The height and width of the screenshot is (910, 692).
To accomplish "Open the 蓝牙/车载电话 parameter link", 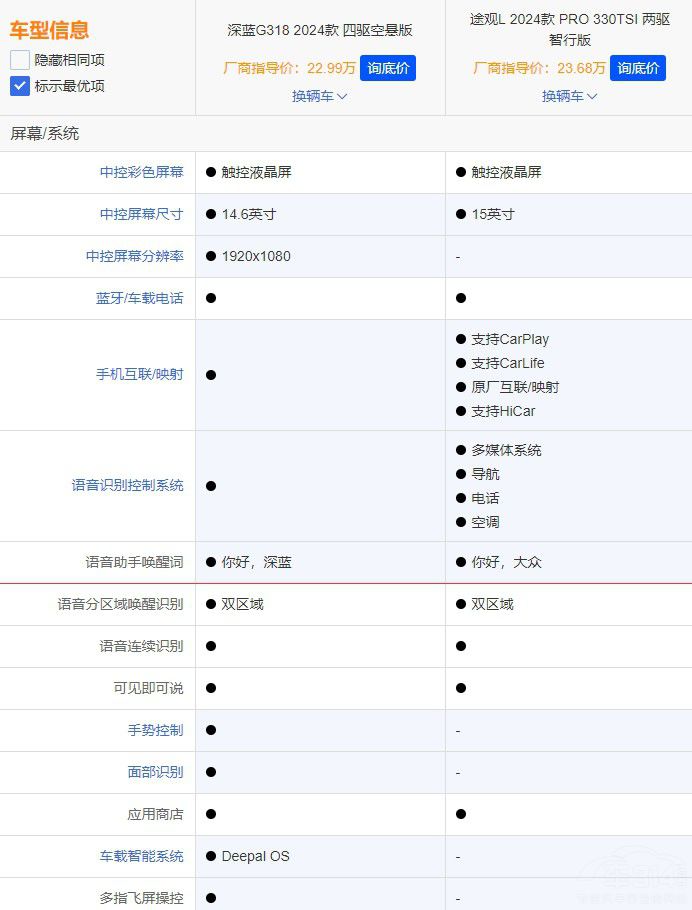I will [x=139, y=298].
